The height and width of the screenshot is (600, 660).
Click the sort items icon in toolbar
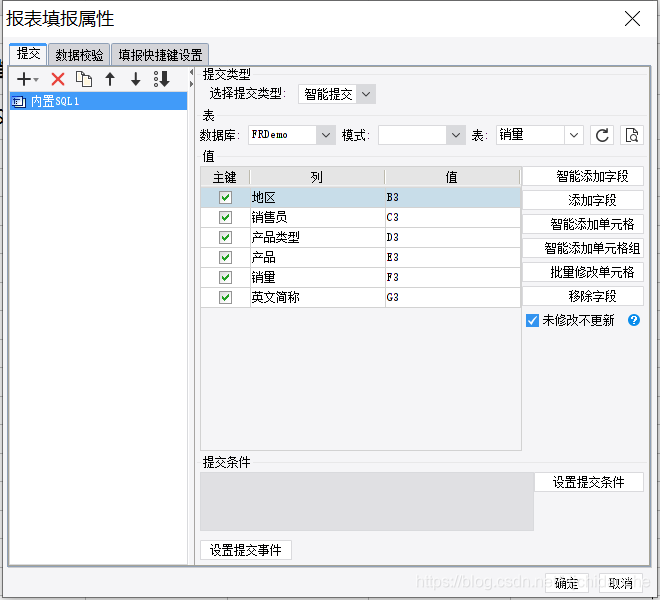162,79
